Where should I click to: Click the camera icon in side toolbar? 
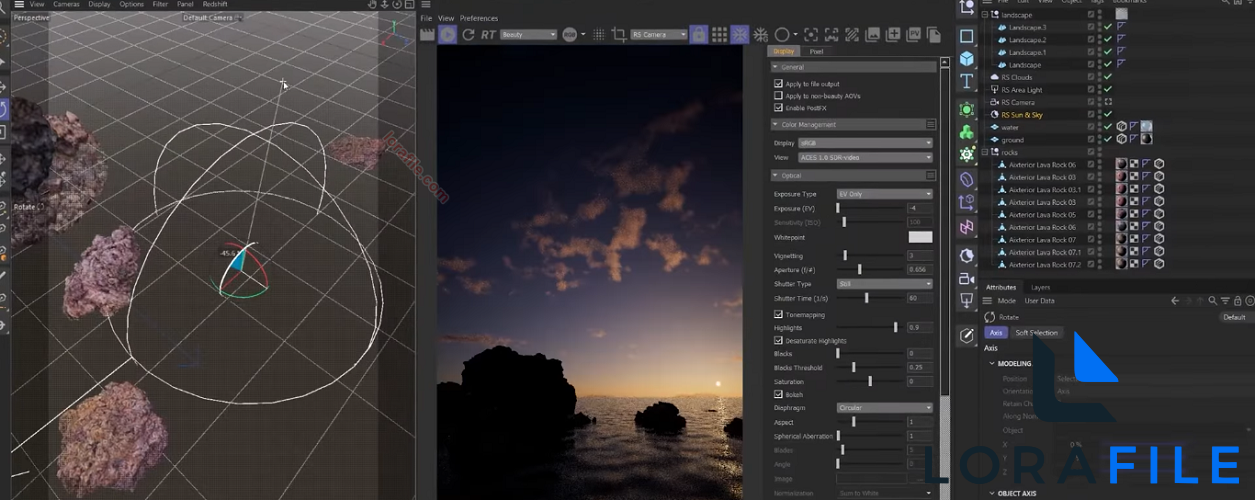[x=967, y=278]
